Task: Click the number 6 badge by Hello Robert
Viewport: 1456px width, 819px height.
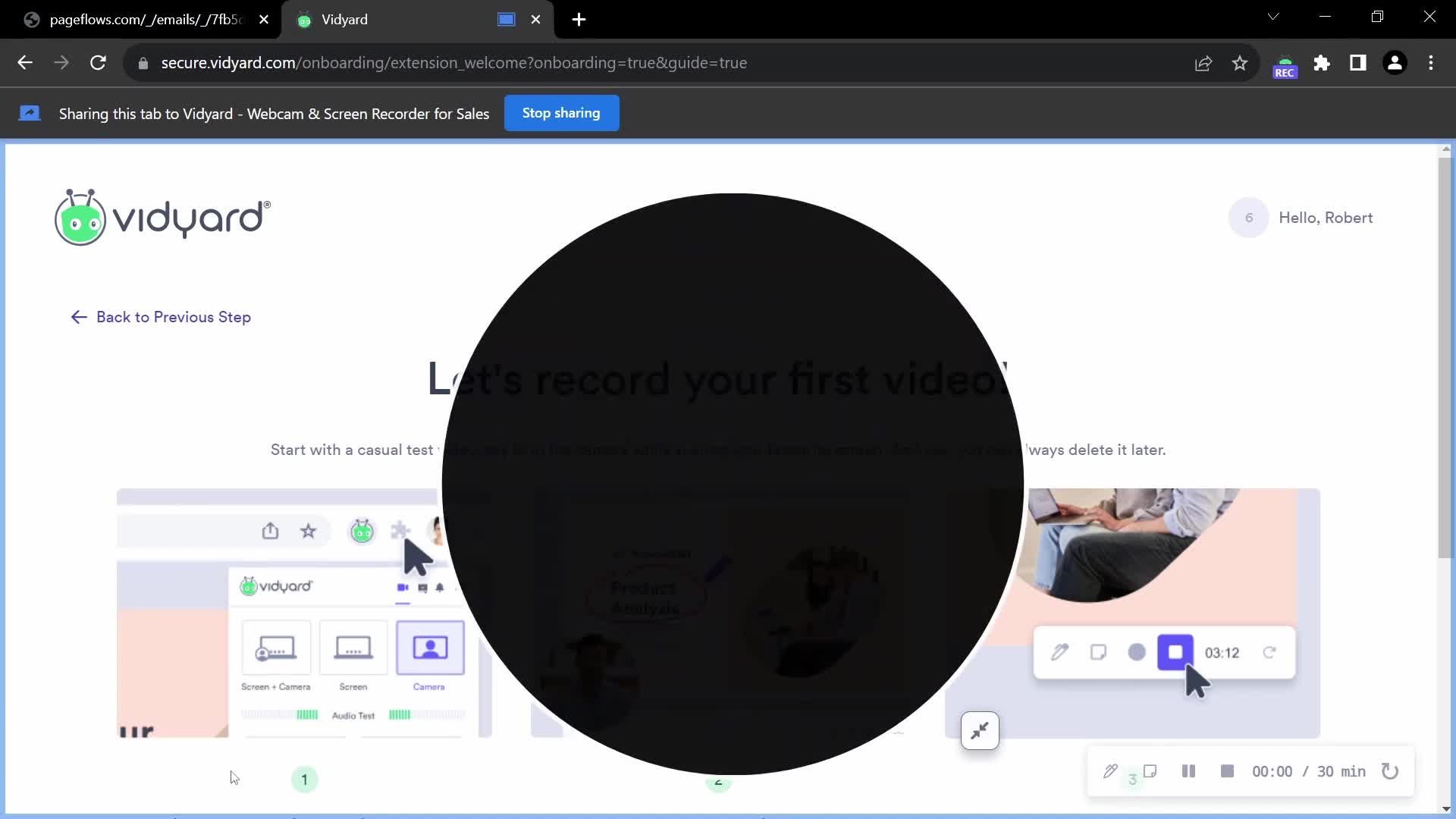Action: 1248,218
